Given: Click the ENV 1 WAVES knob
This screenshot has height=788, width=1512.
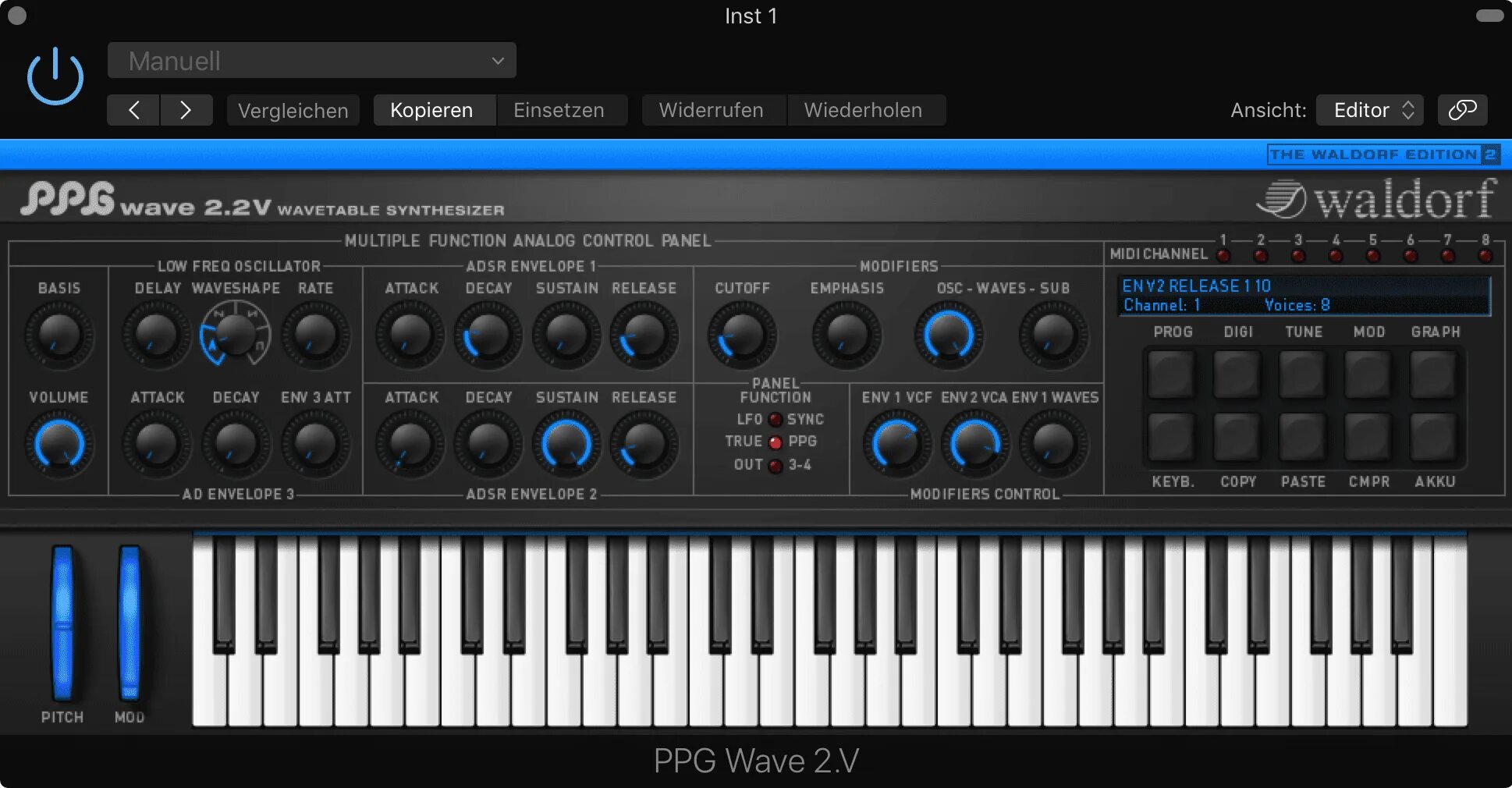Looking at the screenshot, I should [1053, 444].
